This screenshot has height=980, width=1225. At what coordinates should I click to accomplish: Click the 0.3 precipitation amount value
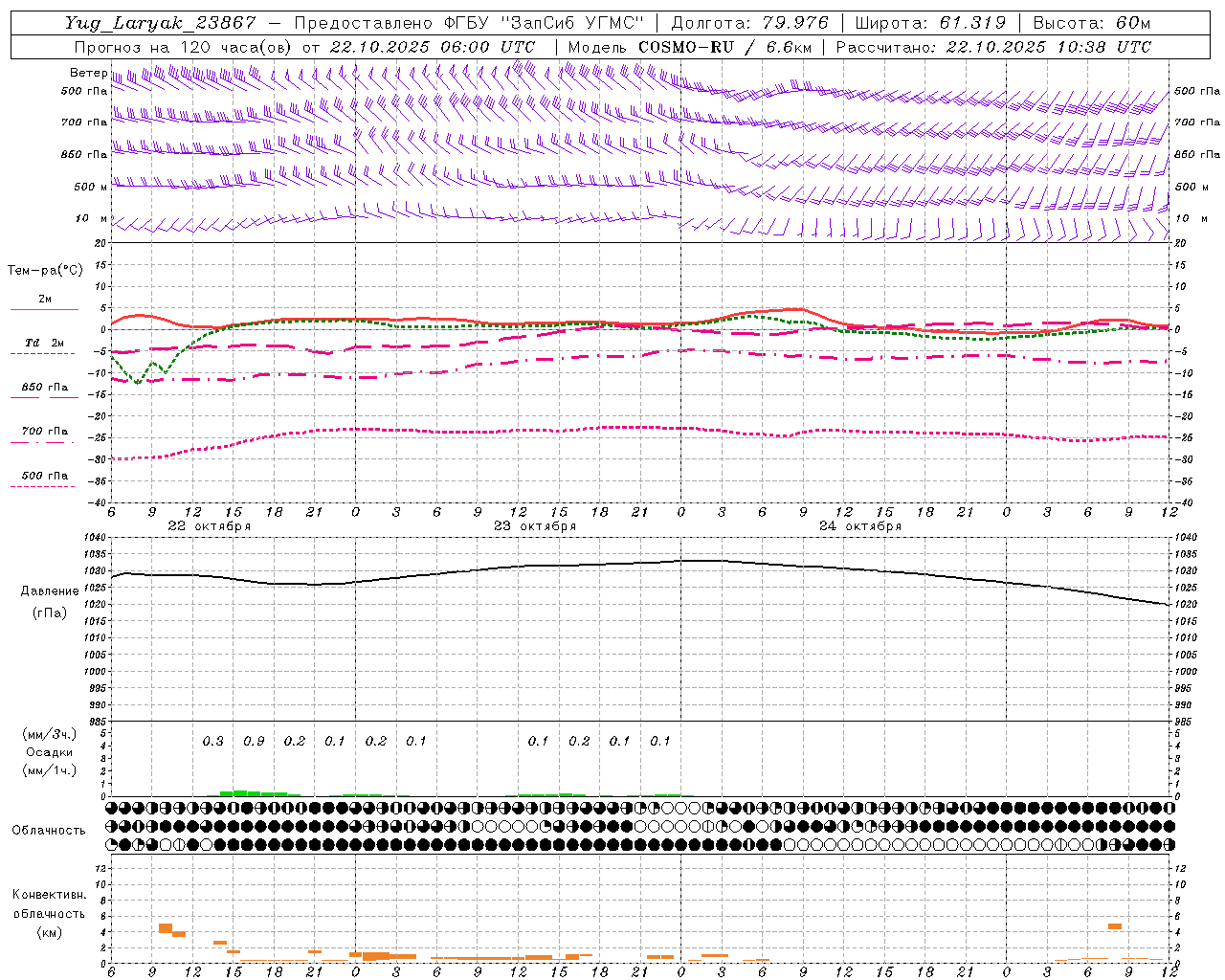(212, 742)
